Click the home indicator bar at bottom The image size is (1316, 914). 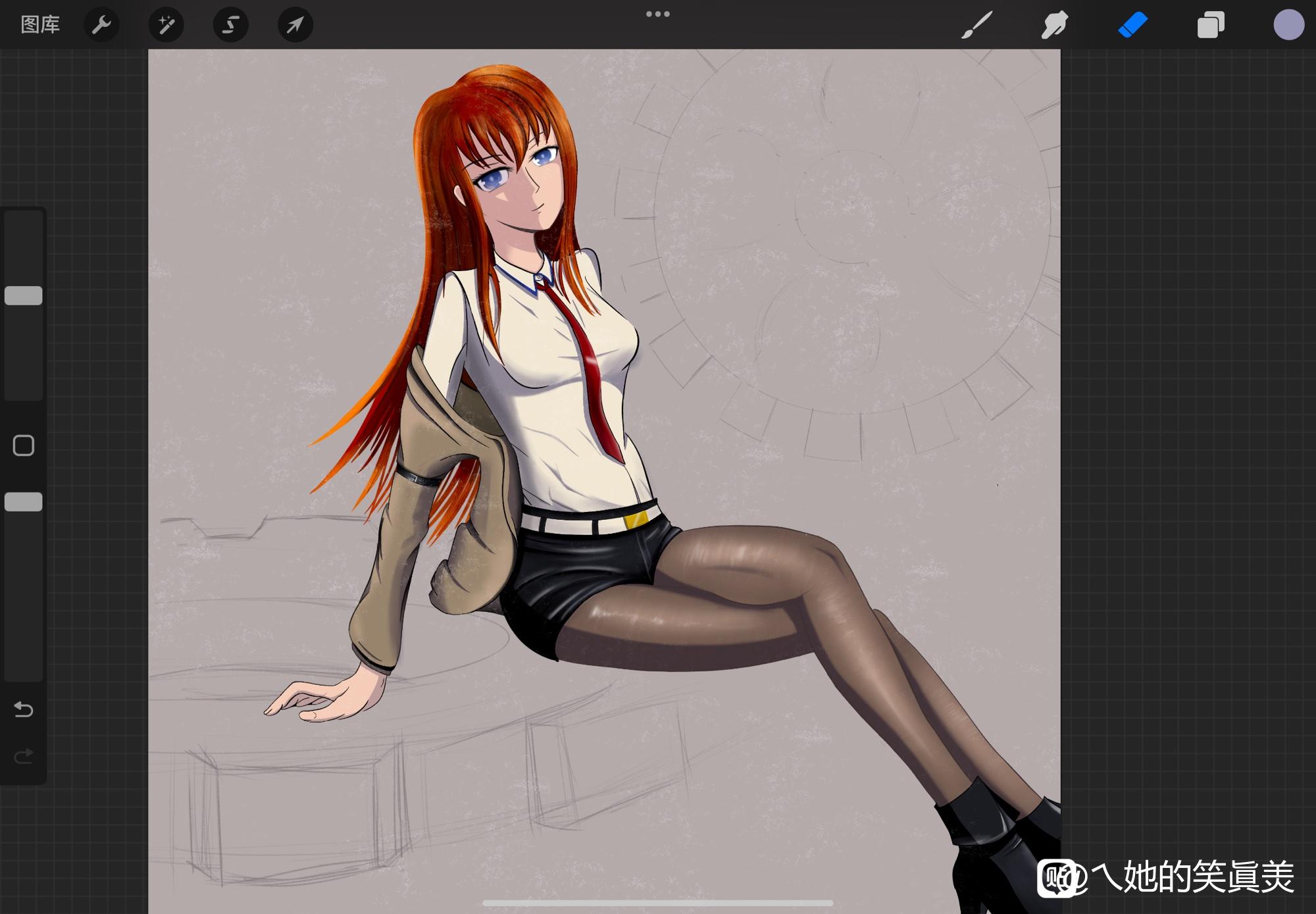[x=658, y=903]
